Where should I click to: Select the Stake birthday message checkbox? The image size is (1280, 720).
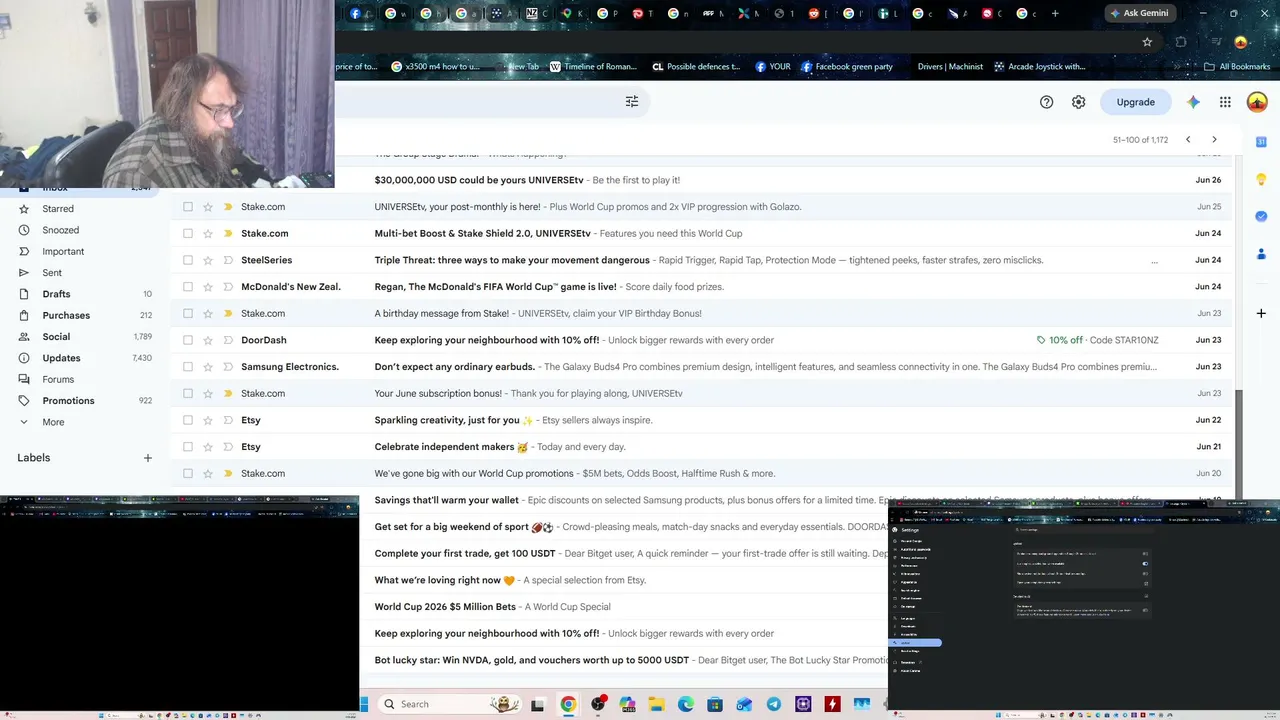pos(188,313)
